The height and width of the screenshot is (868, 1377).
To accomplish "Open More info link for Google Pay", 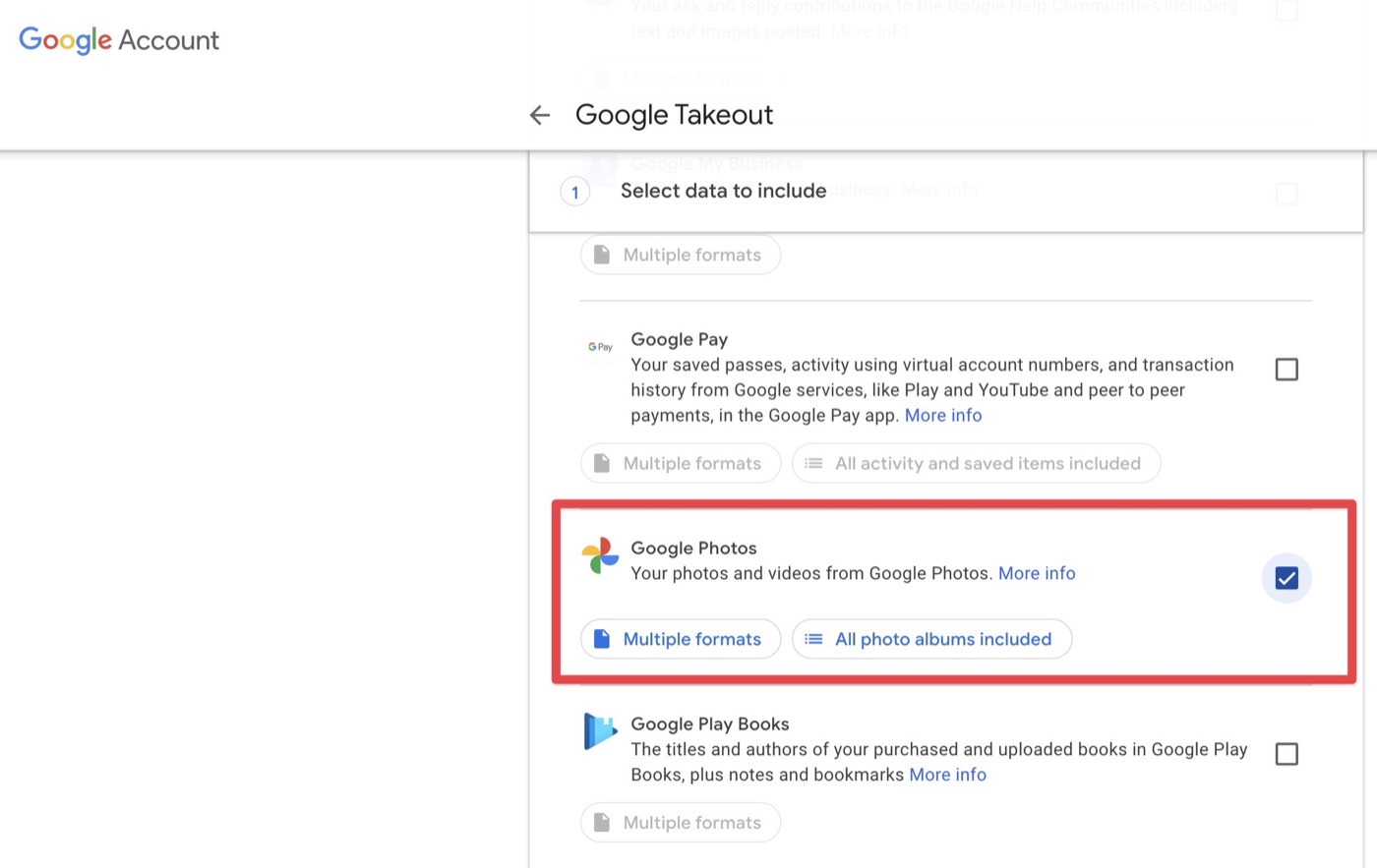I will tap(942, 416).
